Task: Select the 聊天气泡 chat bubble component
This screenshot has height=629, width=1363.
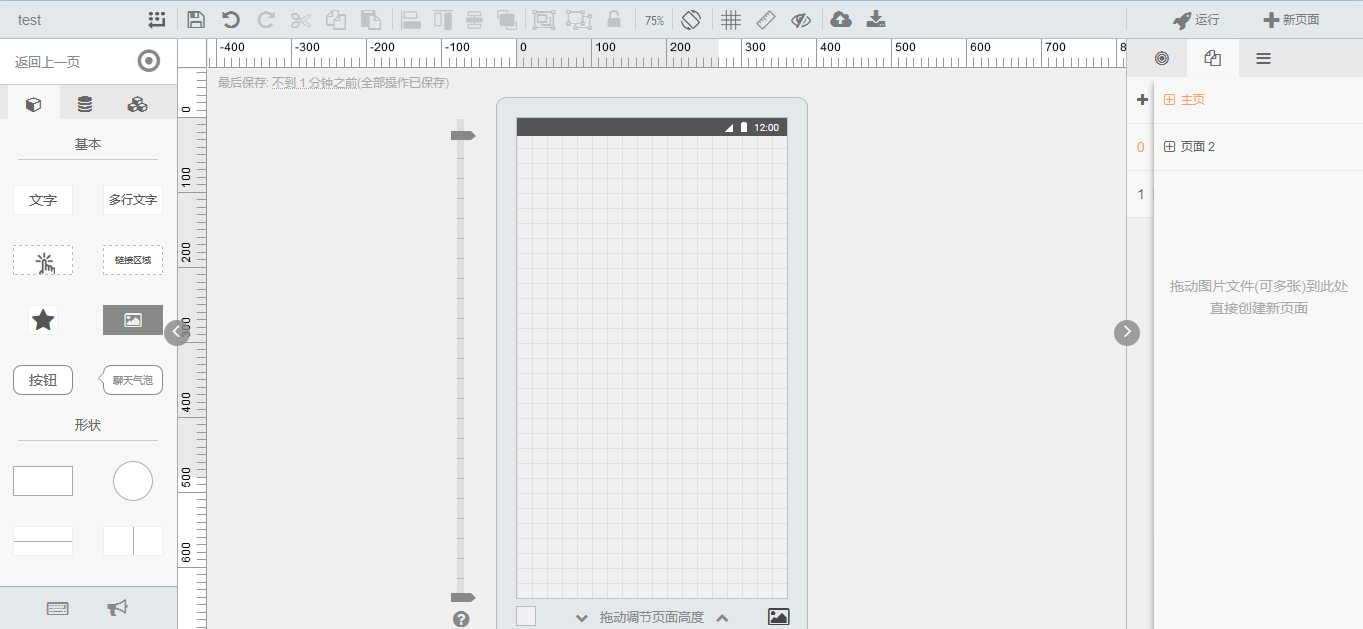Action: pos(132,380)
